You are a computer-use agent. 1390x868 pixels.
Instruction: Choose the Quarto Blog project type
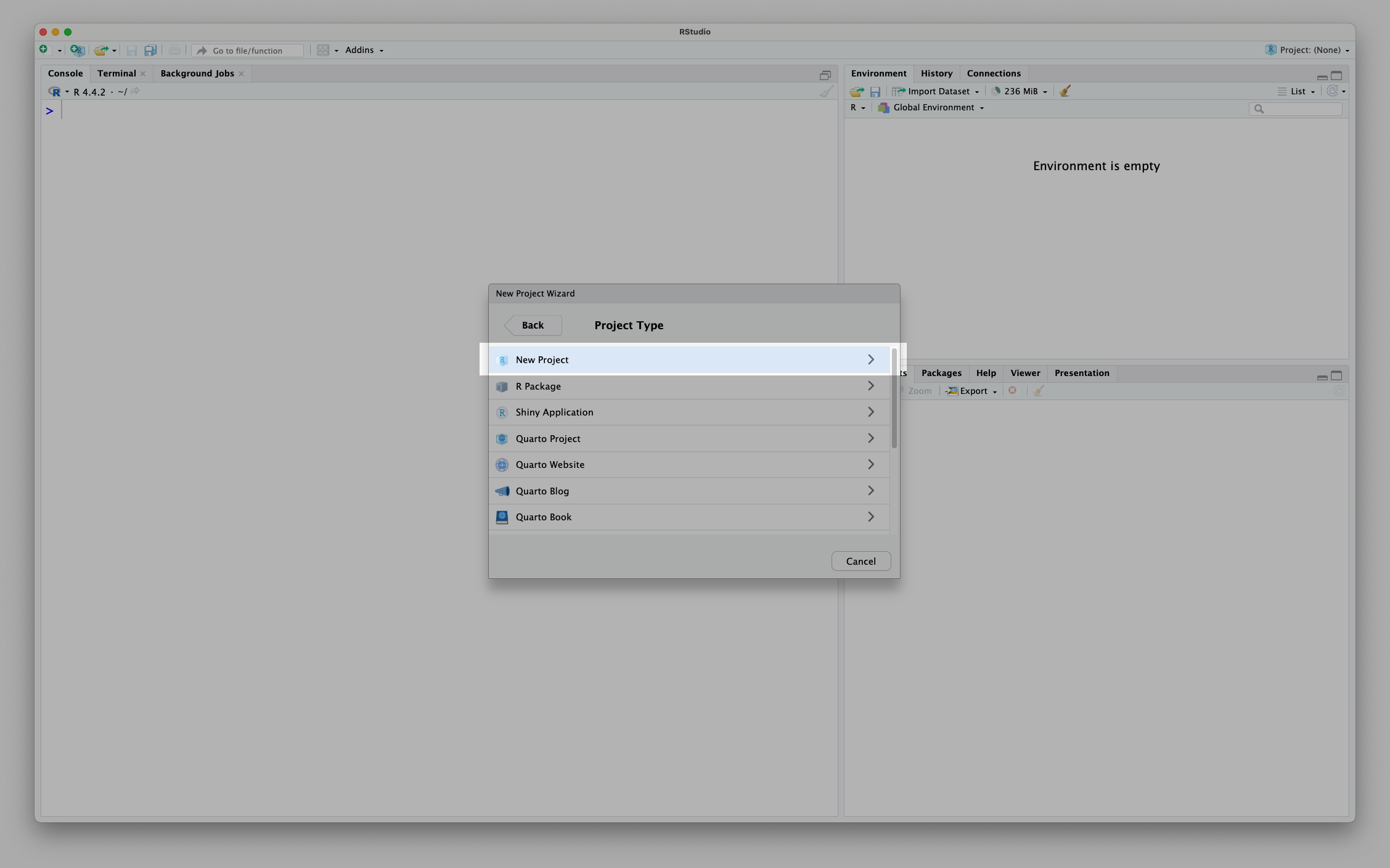tap(689, 491)
